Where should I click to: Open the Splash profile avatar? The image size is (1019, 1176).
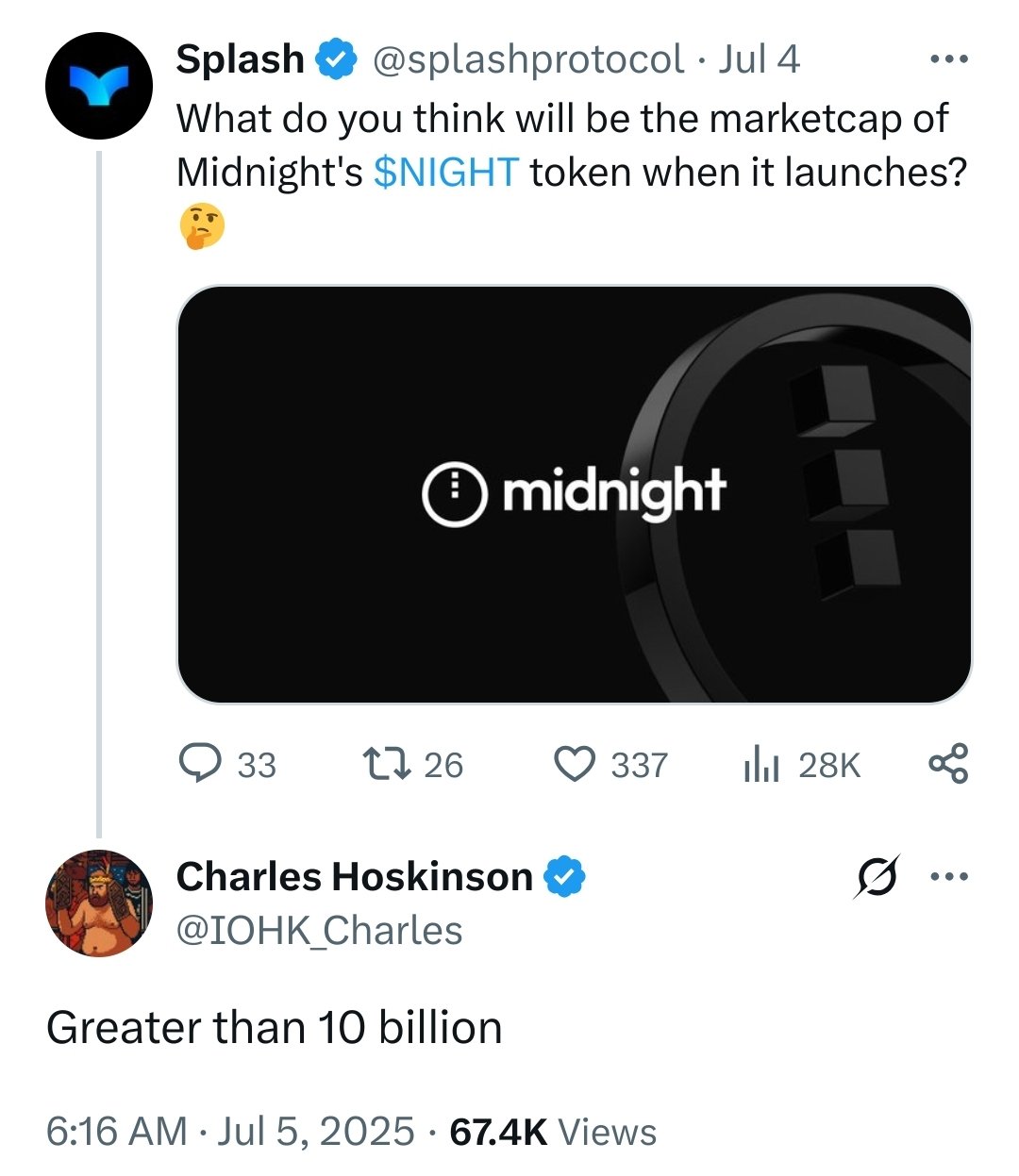pyautogui.click(x=99, y=86)
